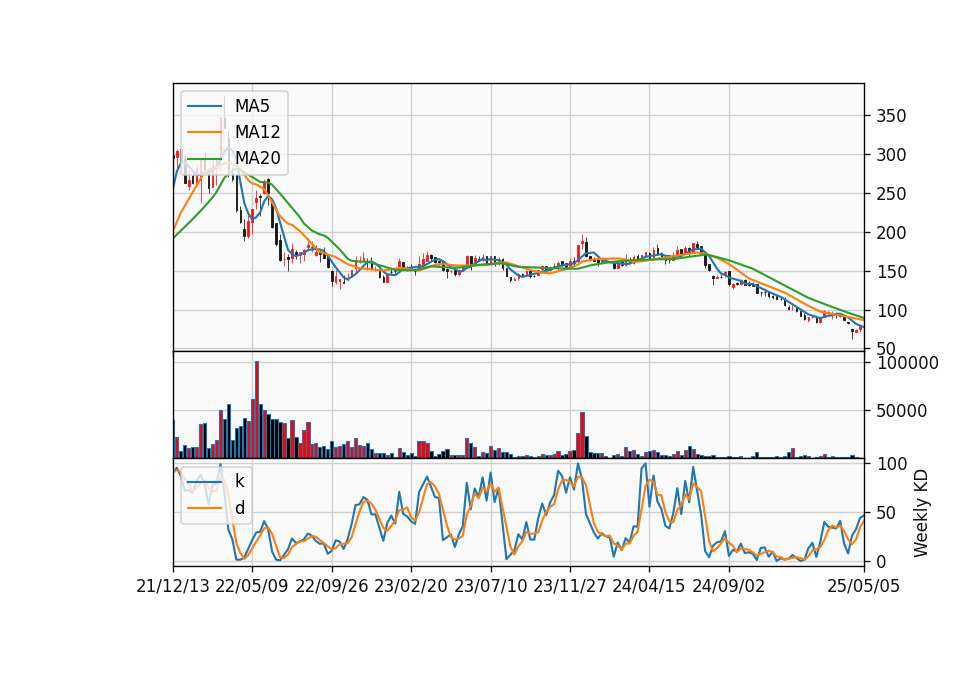Click the 0 tick on KD axis

(x=882, y=561)
